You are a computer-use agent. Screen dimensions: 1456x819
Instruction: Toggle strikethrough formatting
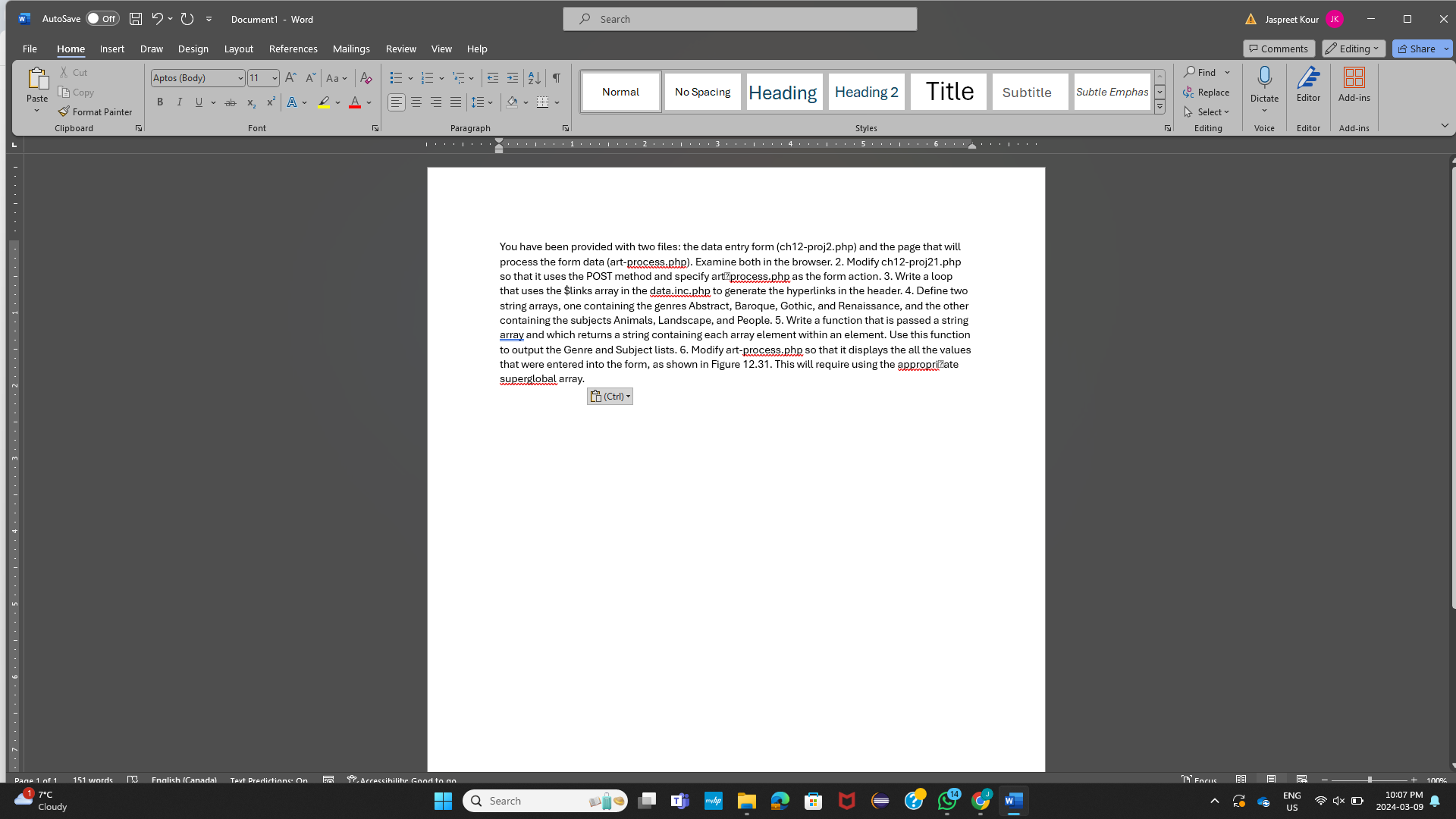point(231,102)
